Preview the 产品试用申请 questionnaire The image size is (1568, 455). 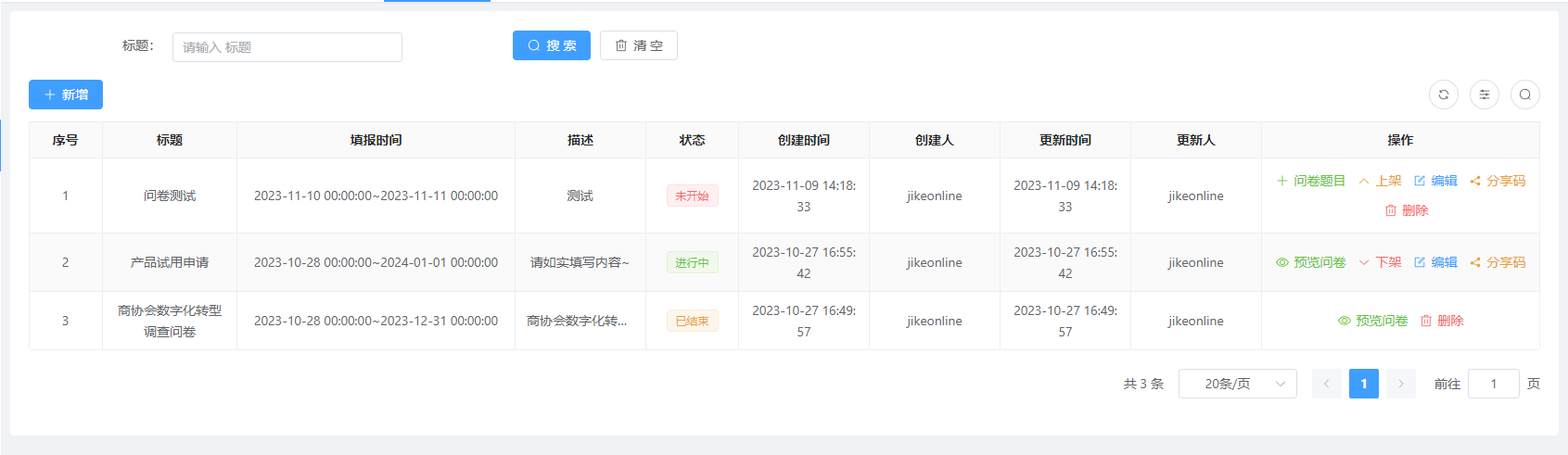[x=1310, y=262]
